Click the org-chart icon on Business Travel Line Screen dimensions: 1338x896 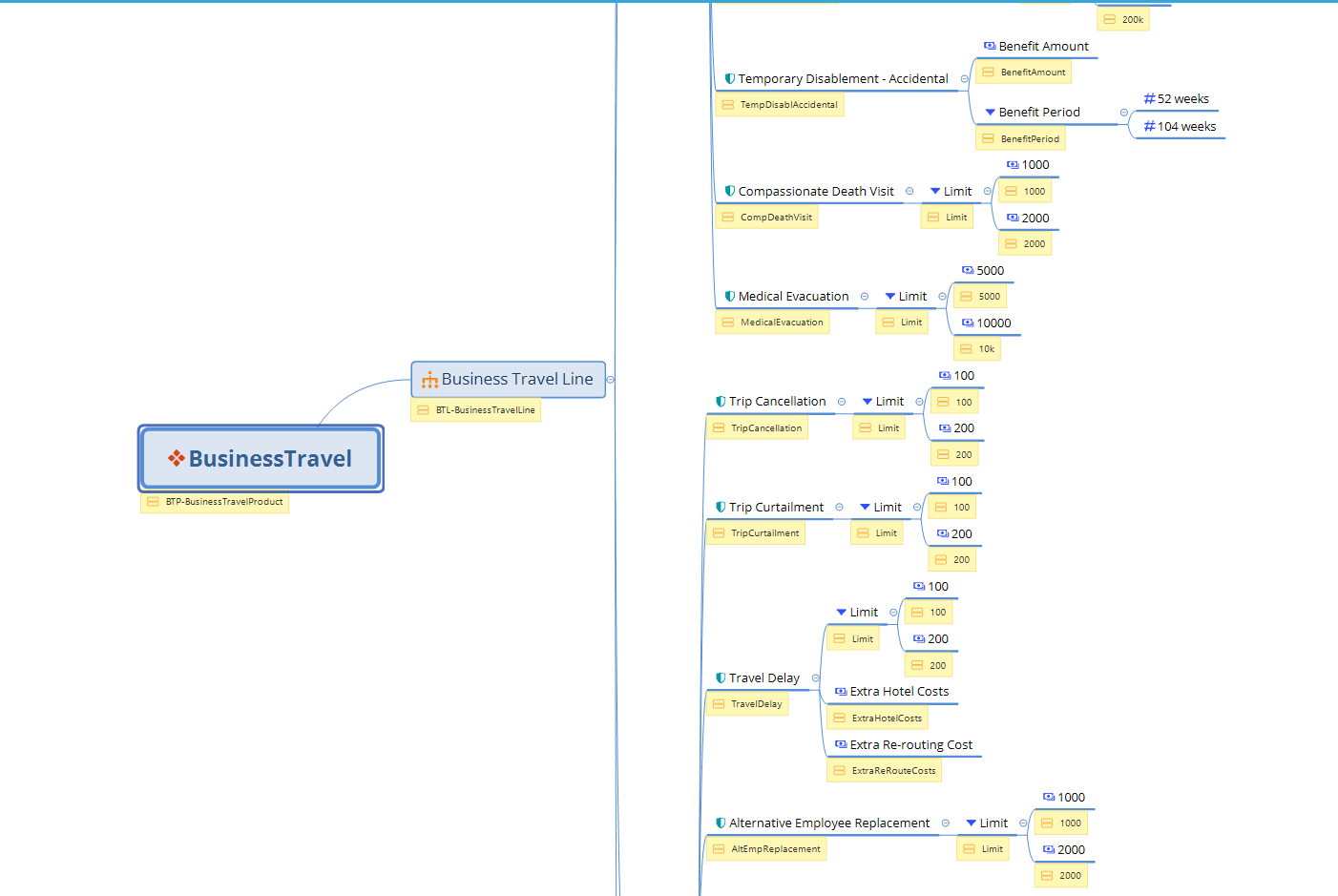coord(429,380)
